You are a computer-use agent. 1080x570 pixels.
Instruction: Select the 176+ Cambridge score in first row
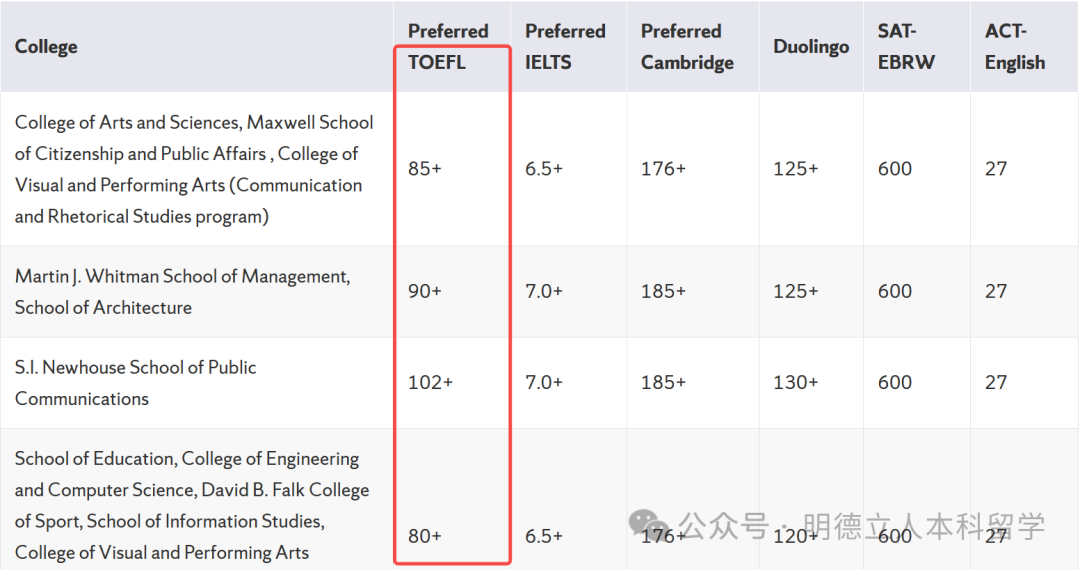coord(663,168)
